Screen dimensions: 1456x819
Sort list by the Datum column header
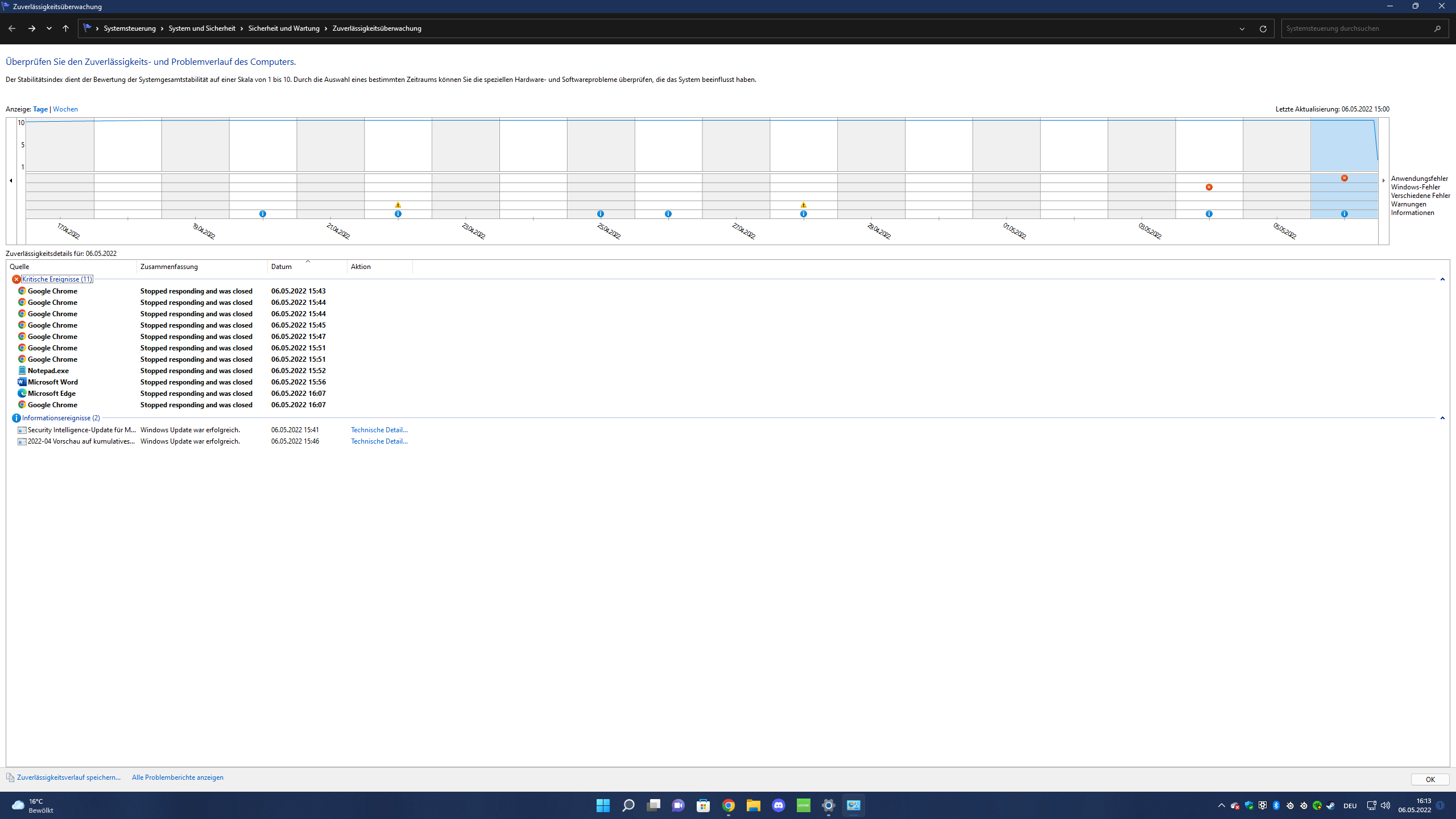click(x=282, y=267)
